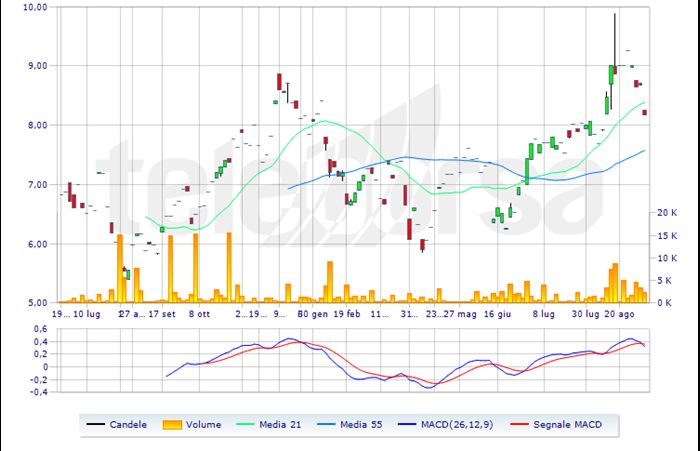Click the -0,4 MACD axis label
The image size is (700, 451).
[x=38, y=392]
